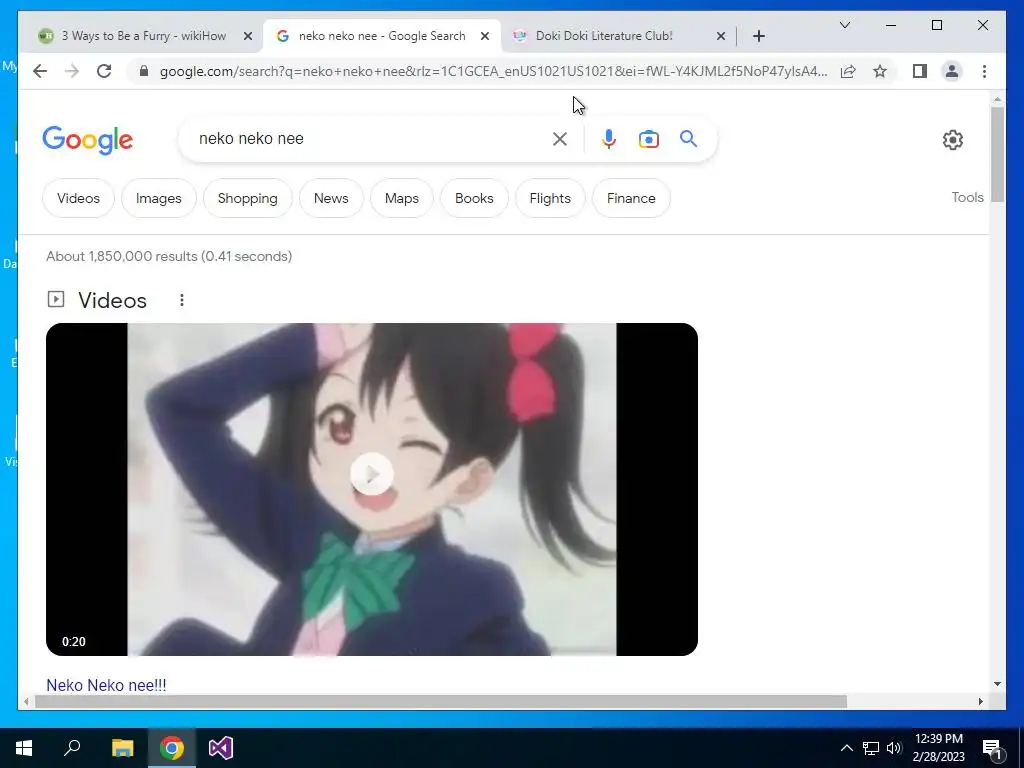
Task: Close the wikiHow Furry tab
Action: coord(248,36)
